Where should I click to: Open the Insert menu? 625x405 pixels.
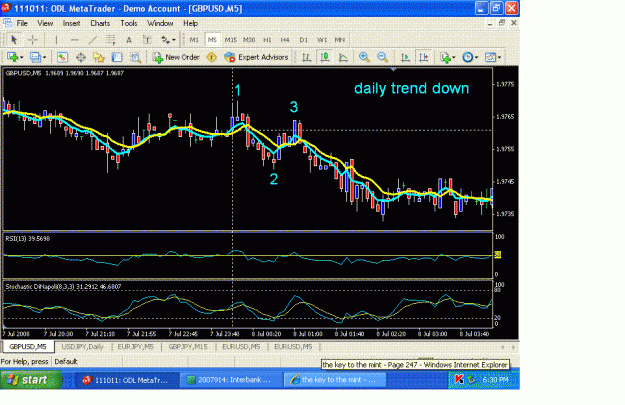pos(71,23)
